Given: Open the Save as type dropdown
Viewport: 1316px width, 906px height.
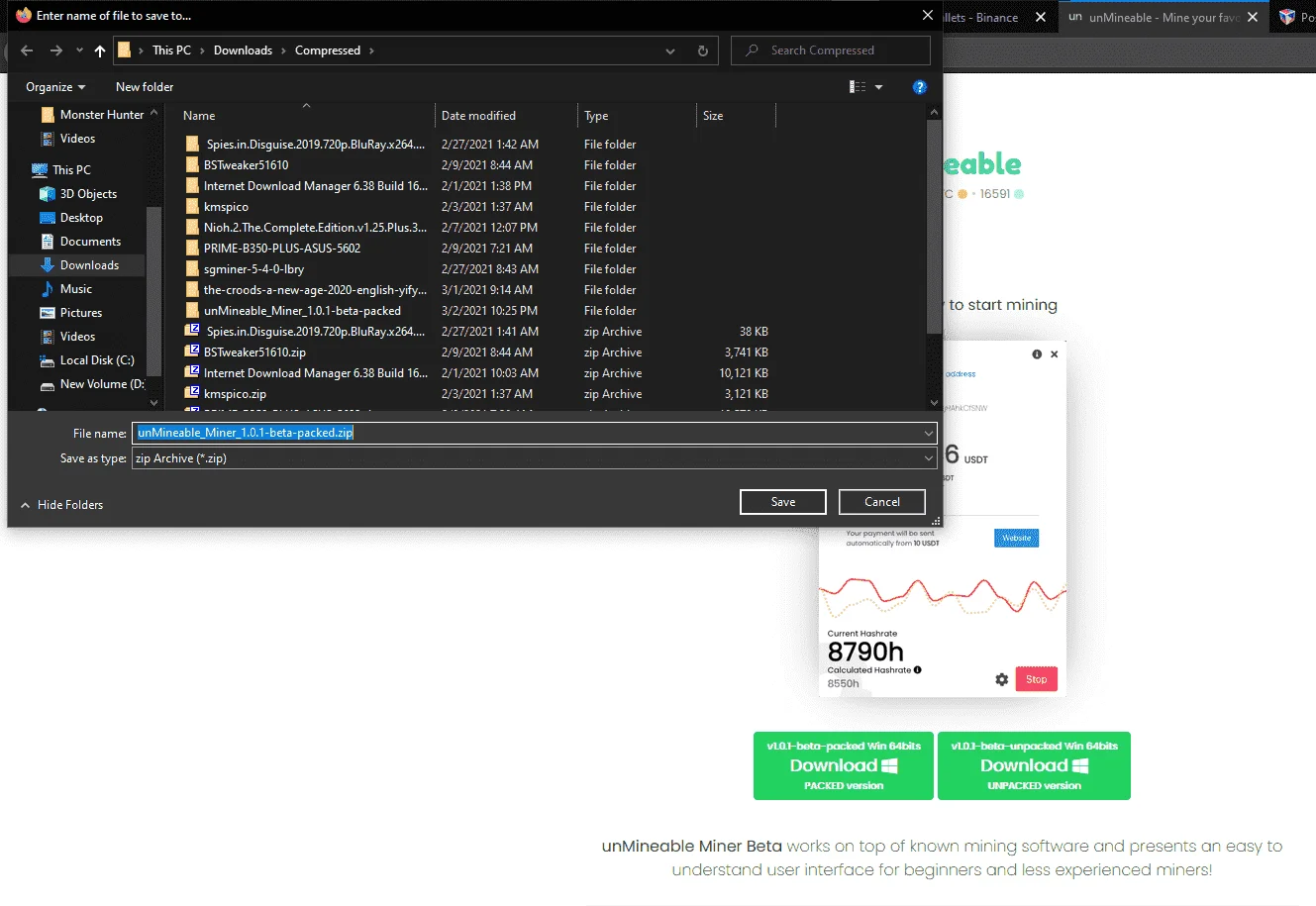Looking at the screenshot, I should pos(928,458).
